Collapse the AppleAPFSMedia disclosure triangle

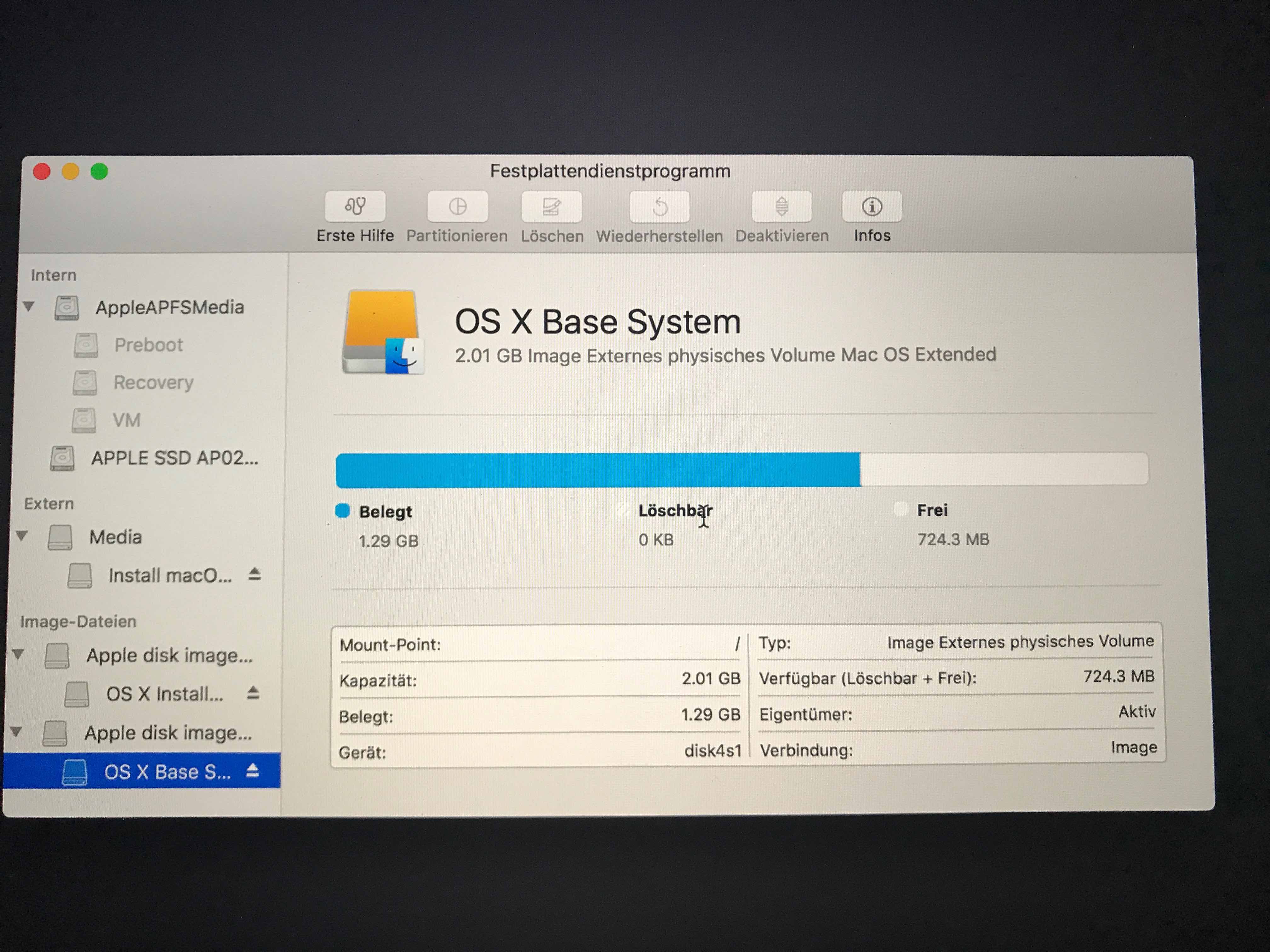tap(29, 306)
